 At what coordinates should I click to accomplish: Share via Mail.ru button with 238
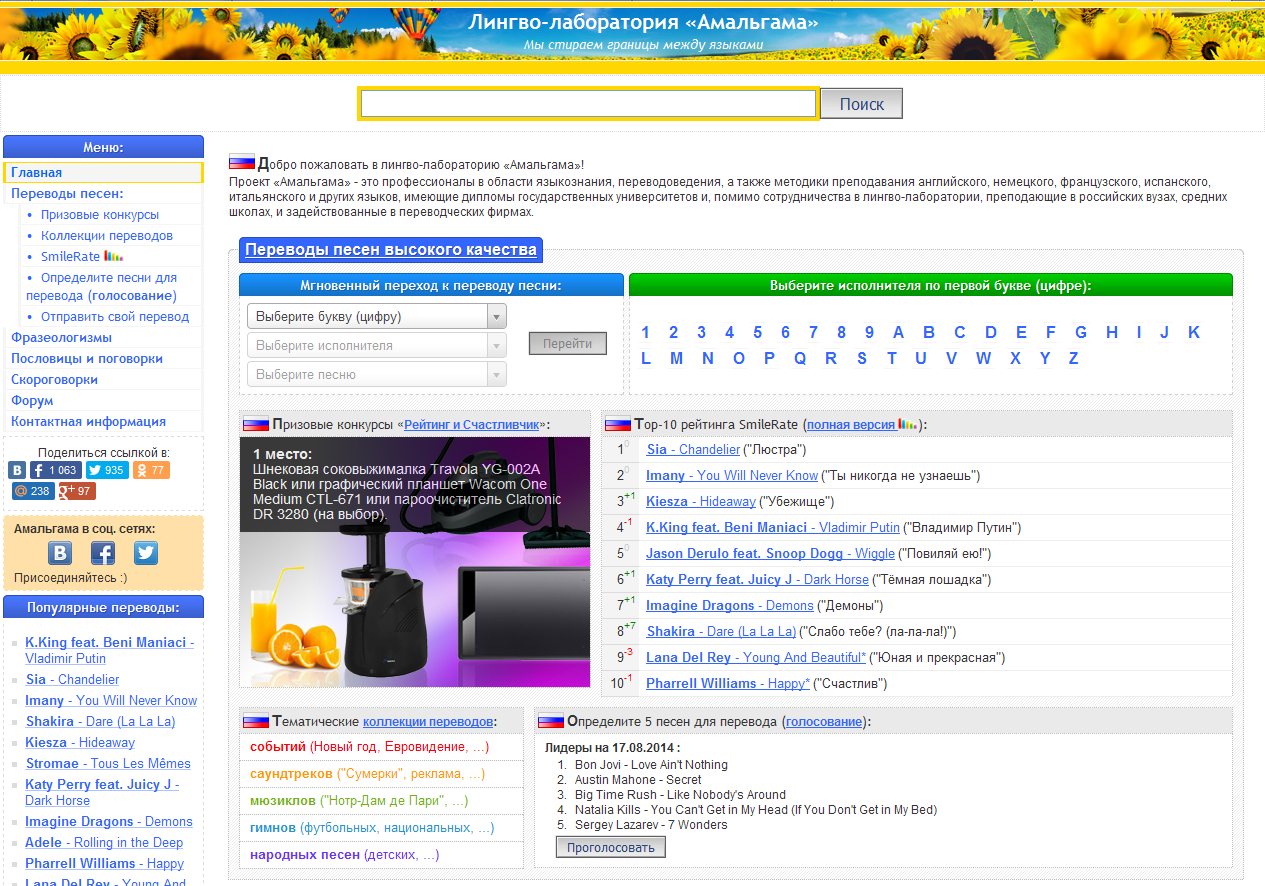coord(32,491)
